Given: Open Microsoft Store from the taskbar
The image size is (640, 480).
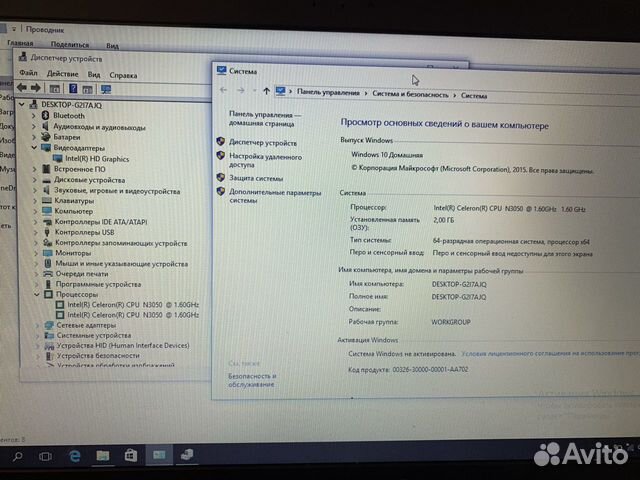Looking at the screenshot, I should point(131,455).
